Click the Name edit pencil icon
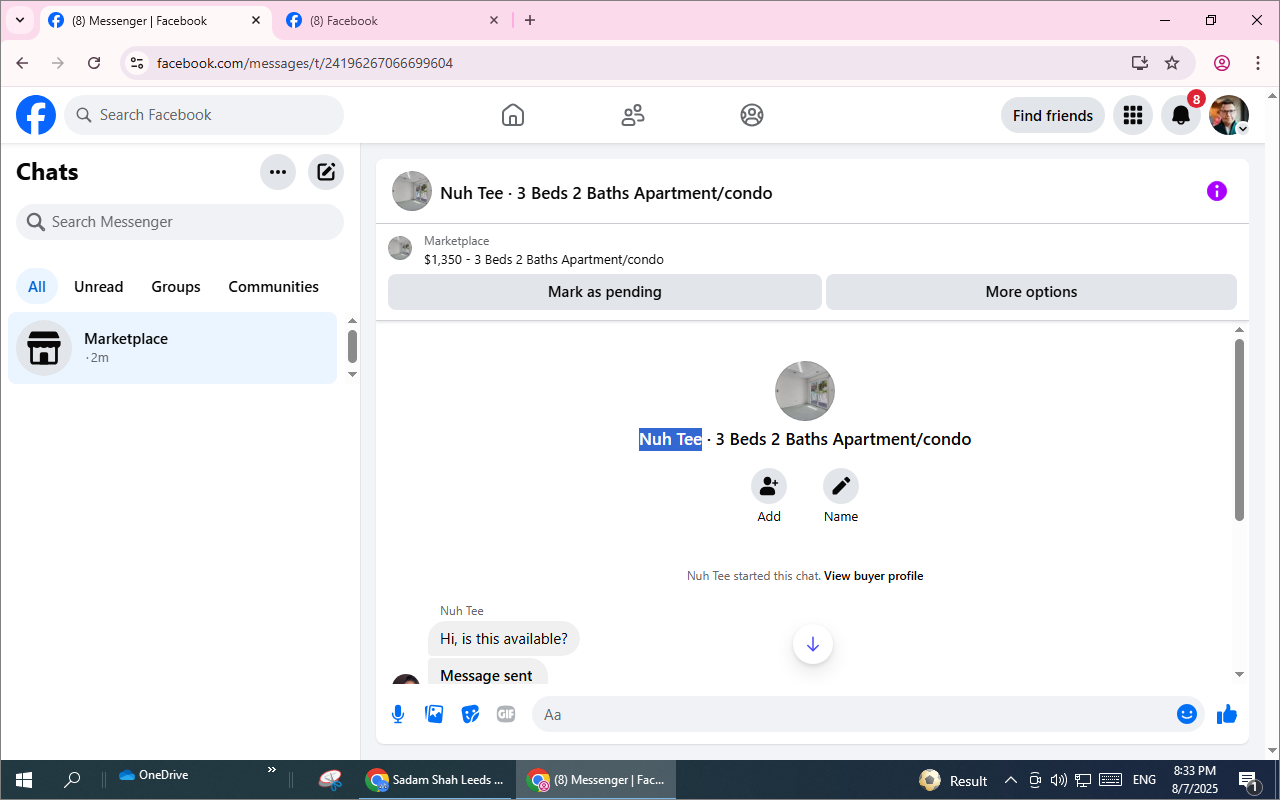Image resolution: width=1280 pixels, height=800 pixels. [841, 486]
